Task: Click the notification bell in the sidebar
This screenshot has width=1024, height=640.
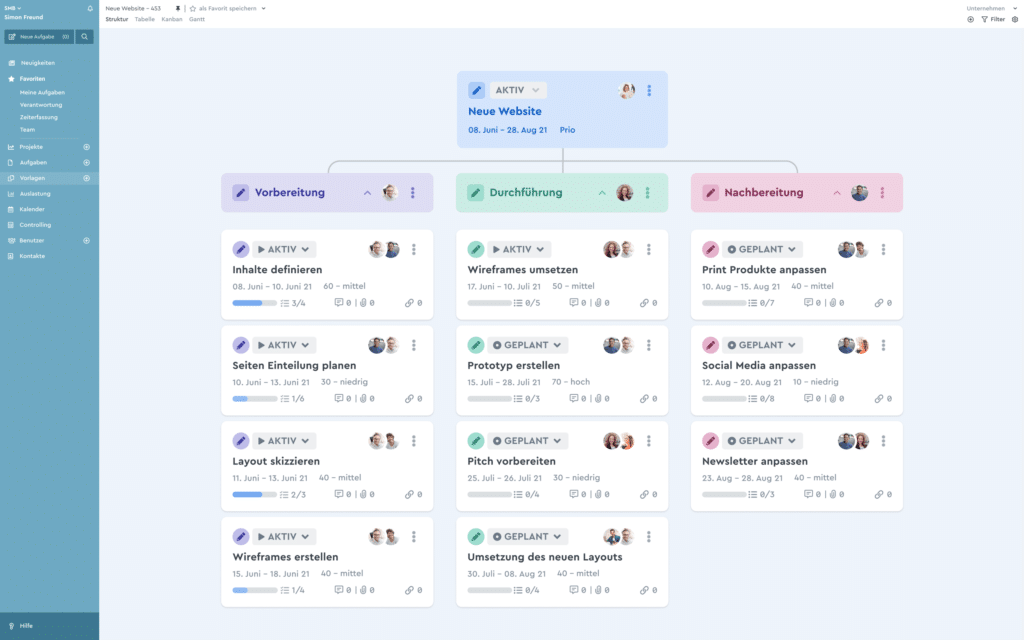Action: tap(90, 8)
